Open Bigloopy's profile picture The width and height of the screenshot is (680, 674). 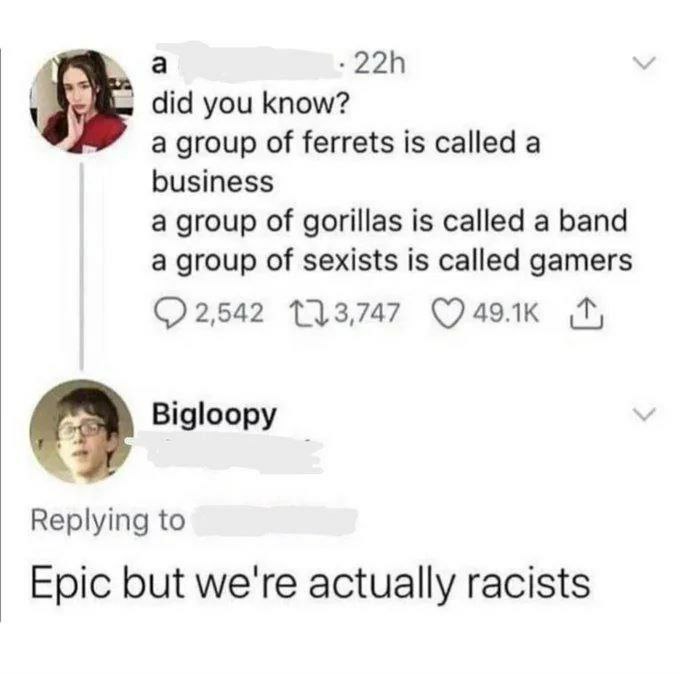pyautogui.click(x=81, y=431)
